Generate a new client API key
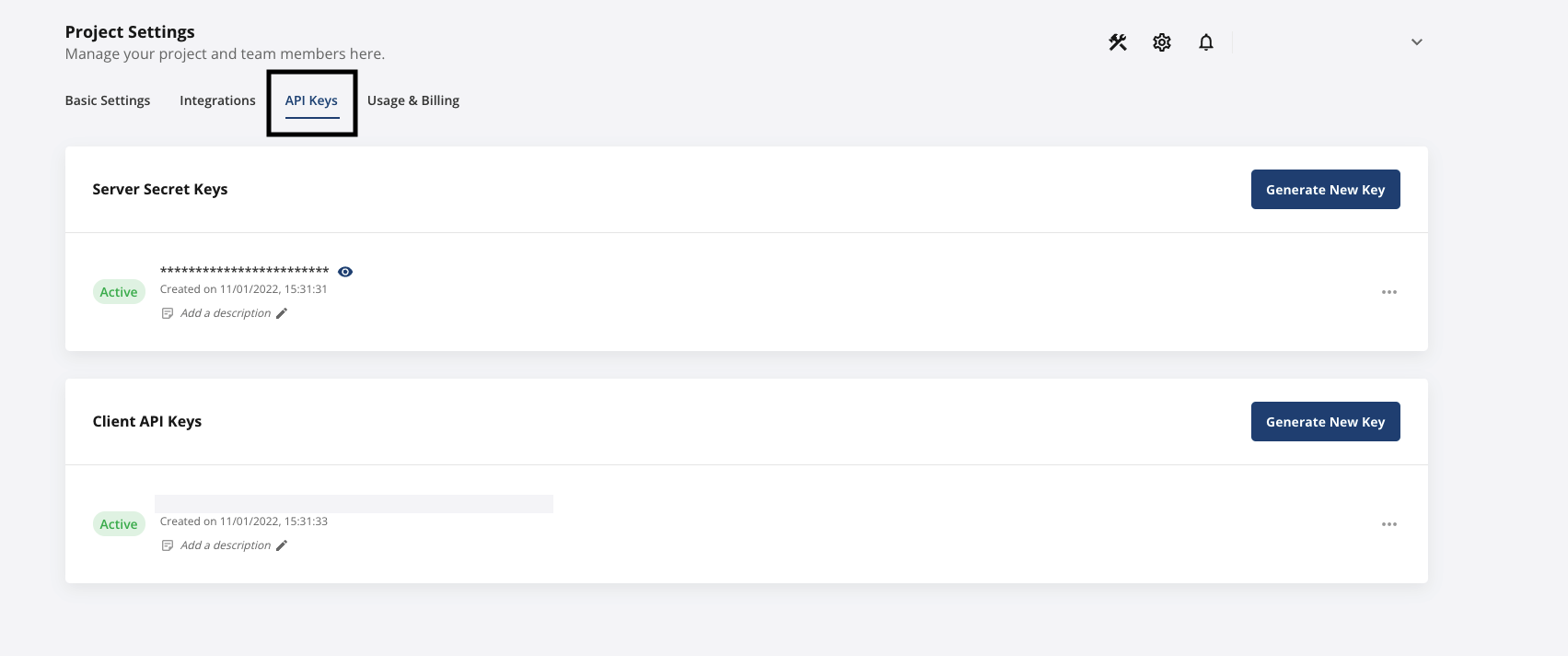The image size is (1568, 656). click(1325, 421)
